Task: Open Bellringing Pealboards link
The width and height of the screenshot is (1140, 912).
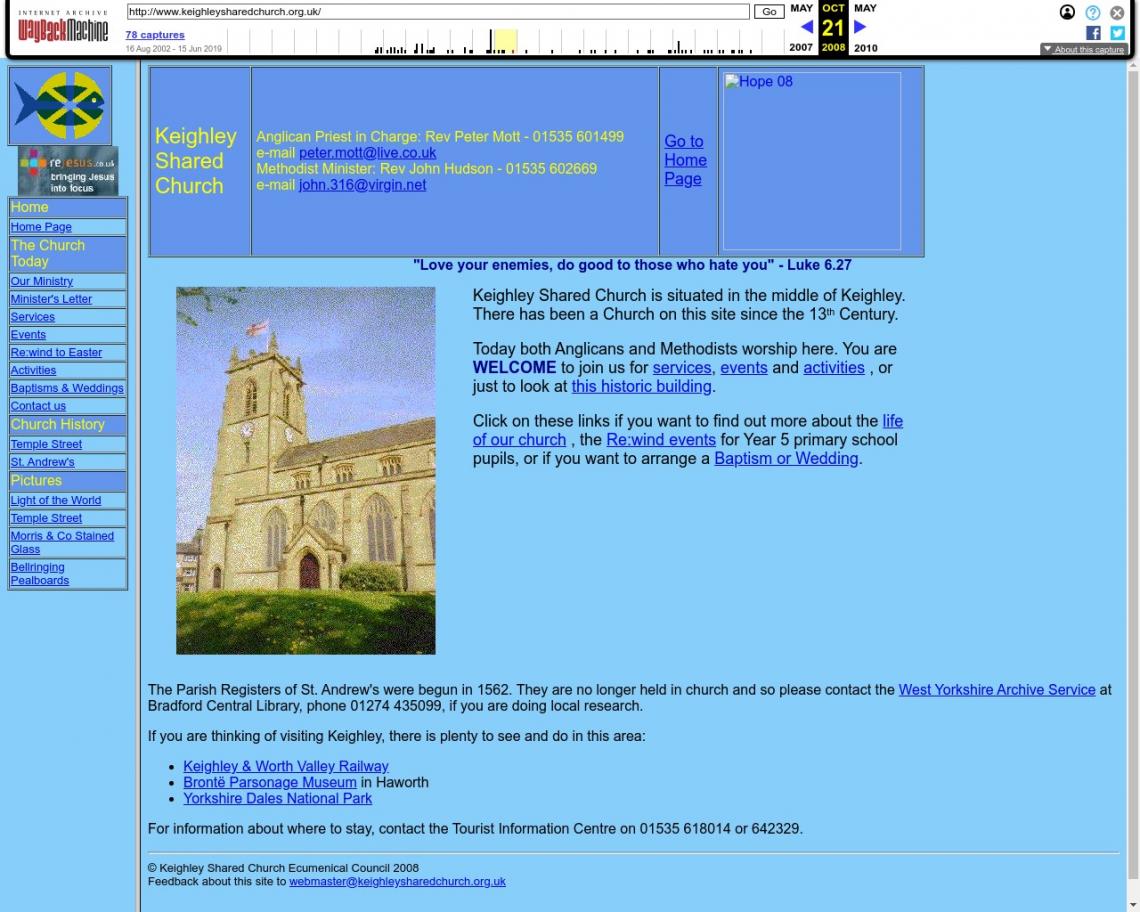Action: pyautogui.click(x=39, y=574)
